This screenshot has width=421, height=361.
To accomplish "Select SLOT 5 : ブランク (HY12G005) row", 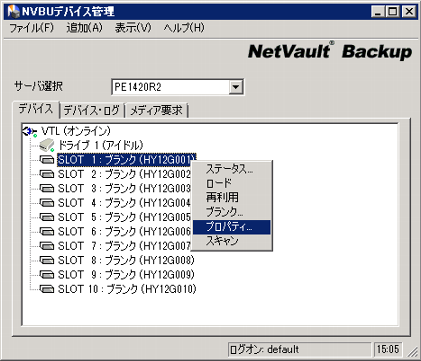I will click(x=124, y=217).
